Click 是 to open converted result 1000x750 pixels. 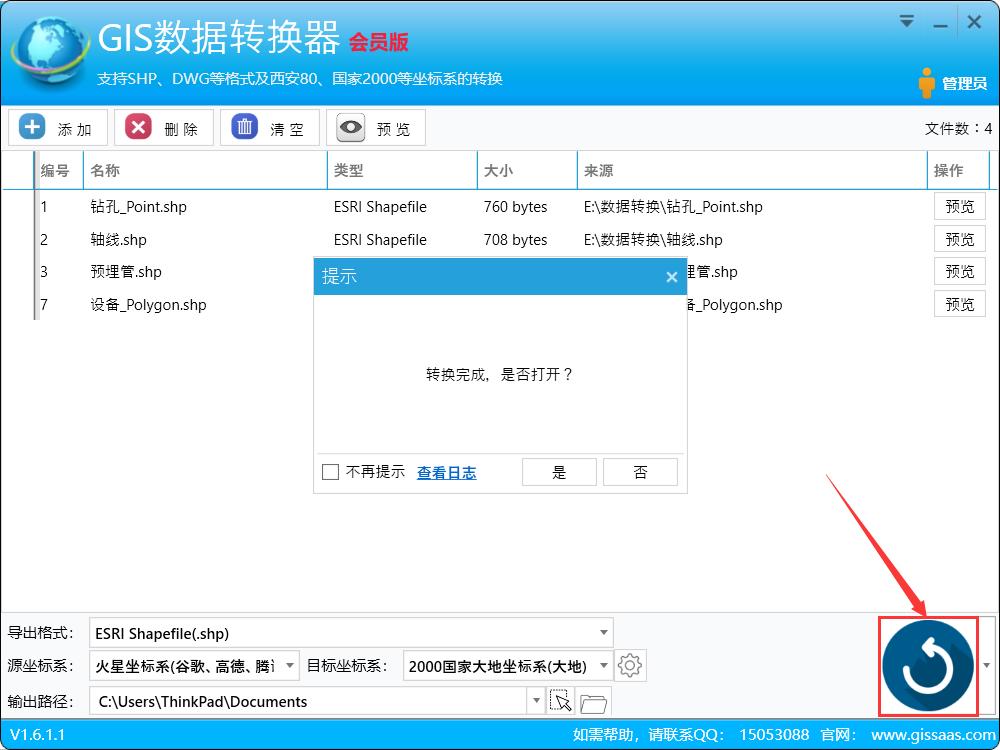558,471
